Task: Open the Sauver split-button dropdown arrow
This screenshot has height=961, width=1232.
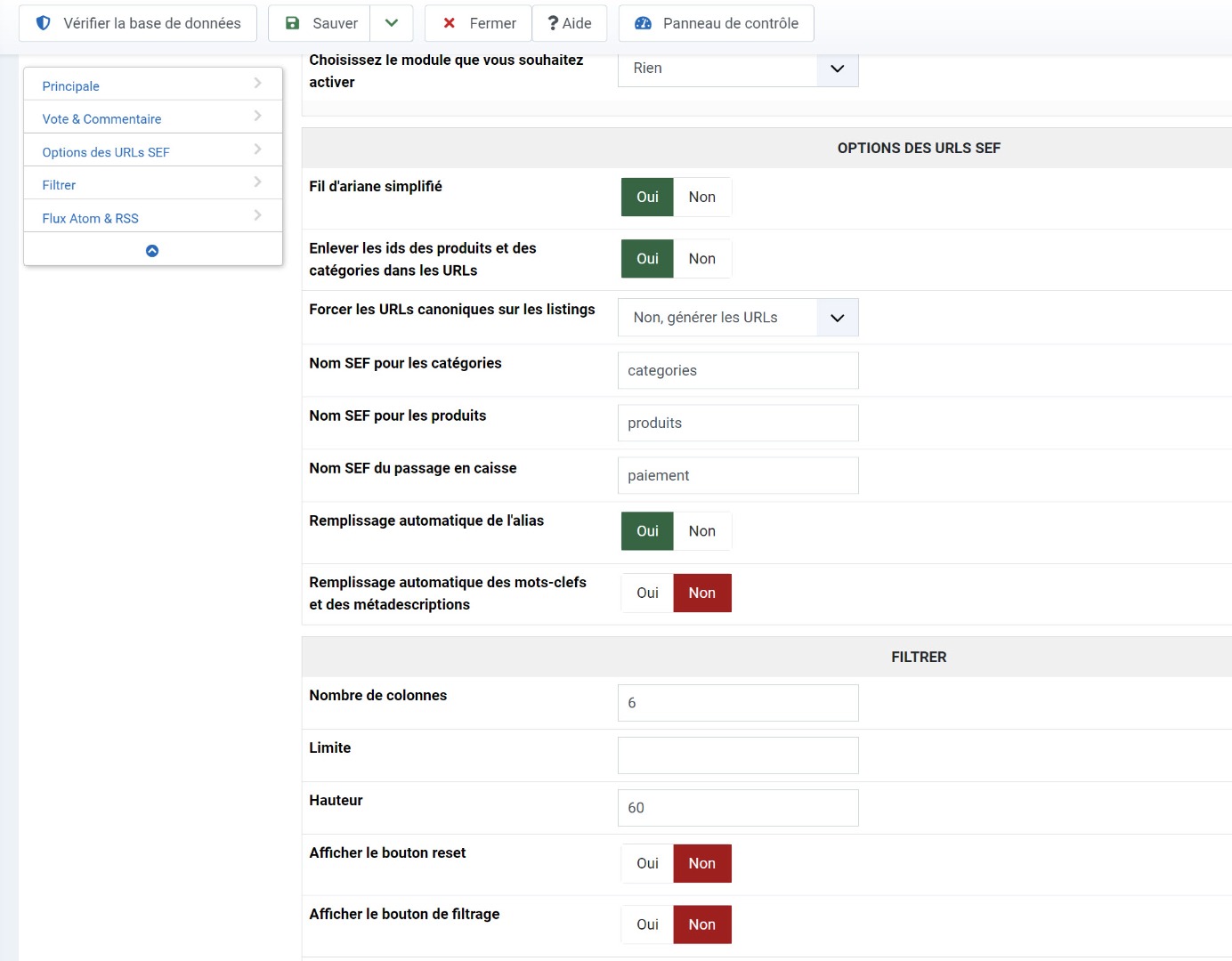Action: [x=392, y=23]
